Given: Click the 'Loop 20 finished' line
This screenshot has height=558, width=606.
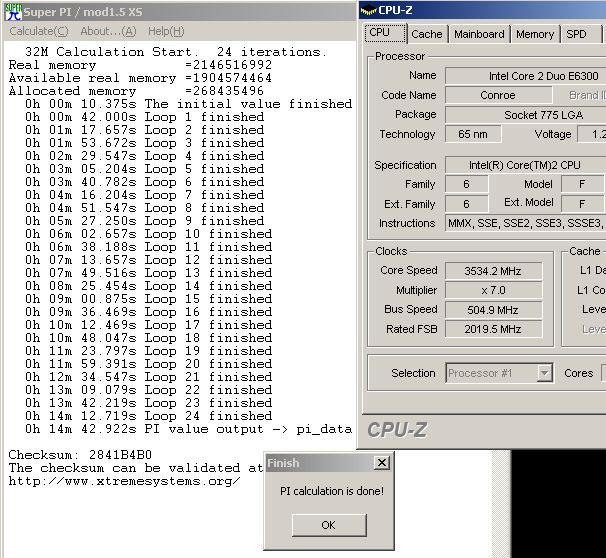Looking at the screenshot, I should pyautogui.click(x=148, y=364).
